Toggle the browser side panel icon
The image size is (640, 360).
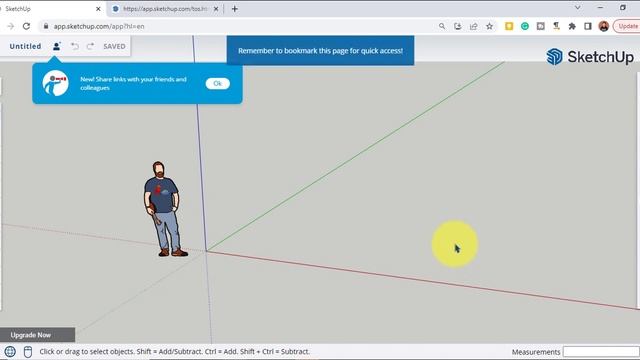[x=588, y=26]
